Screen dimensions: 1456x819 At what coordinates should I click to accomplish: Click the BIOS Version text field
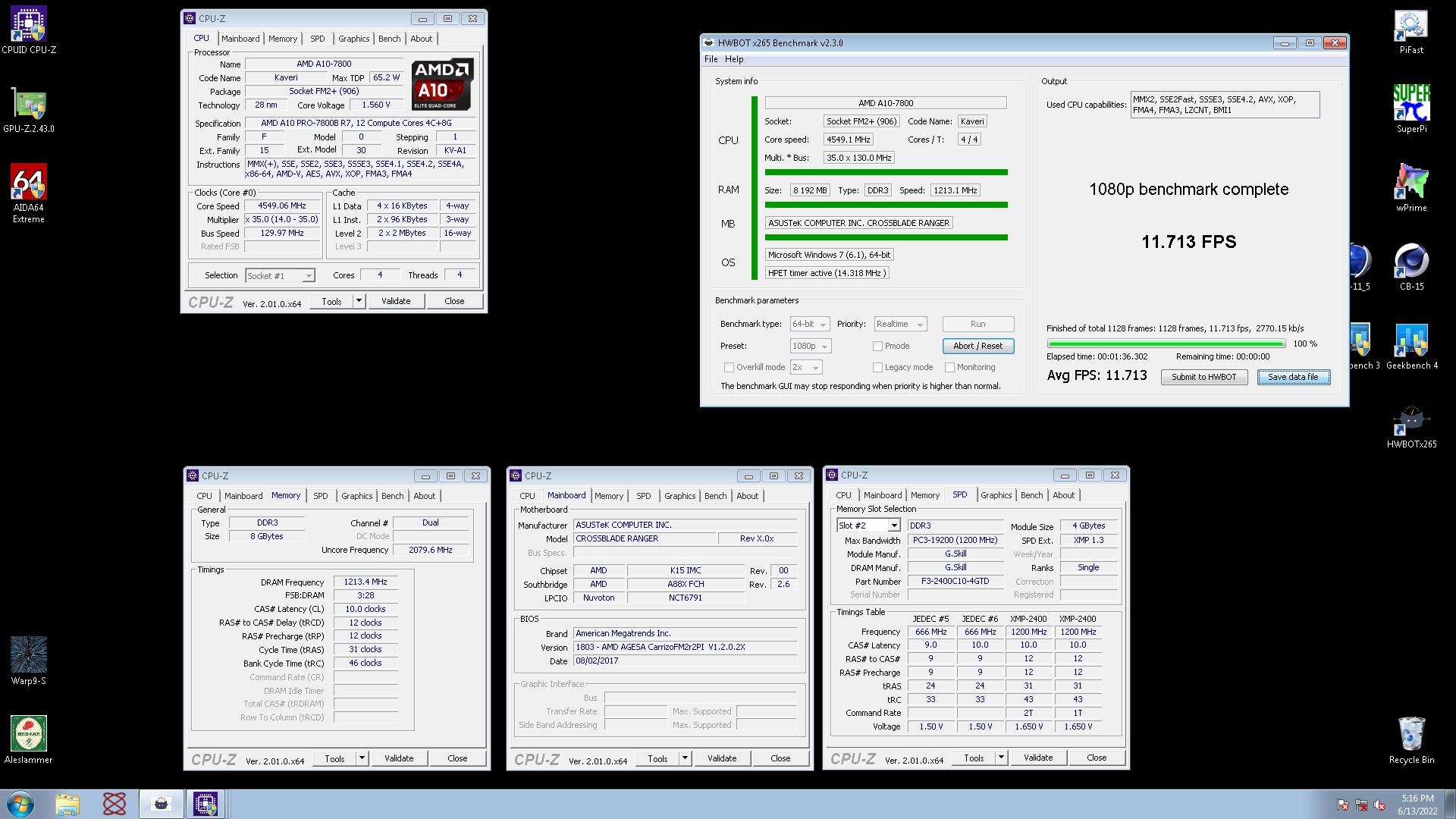tap(686, 647)
